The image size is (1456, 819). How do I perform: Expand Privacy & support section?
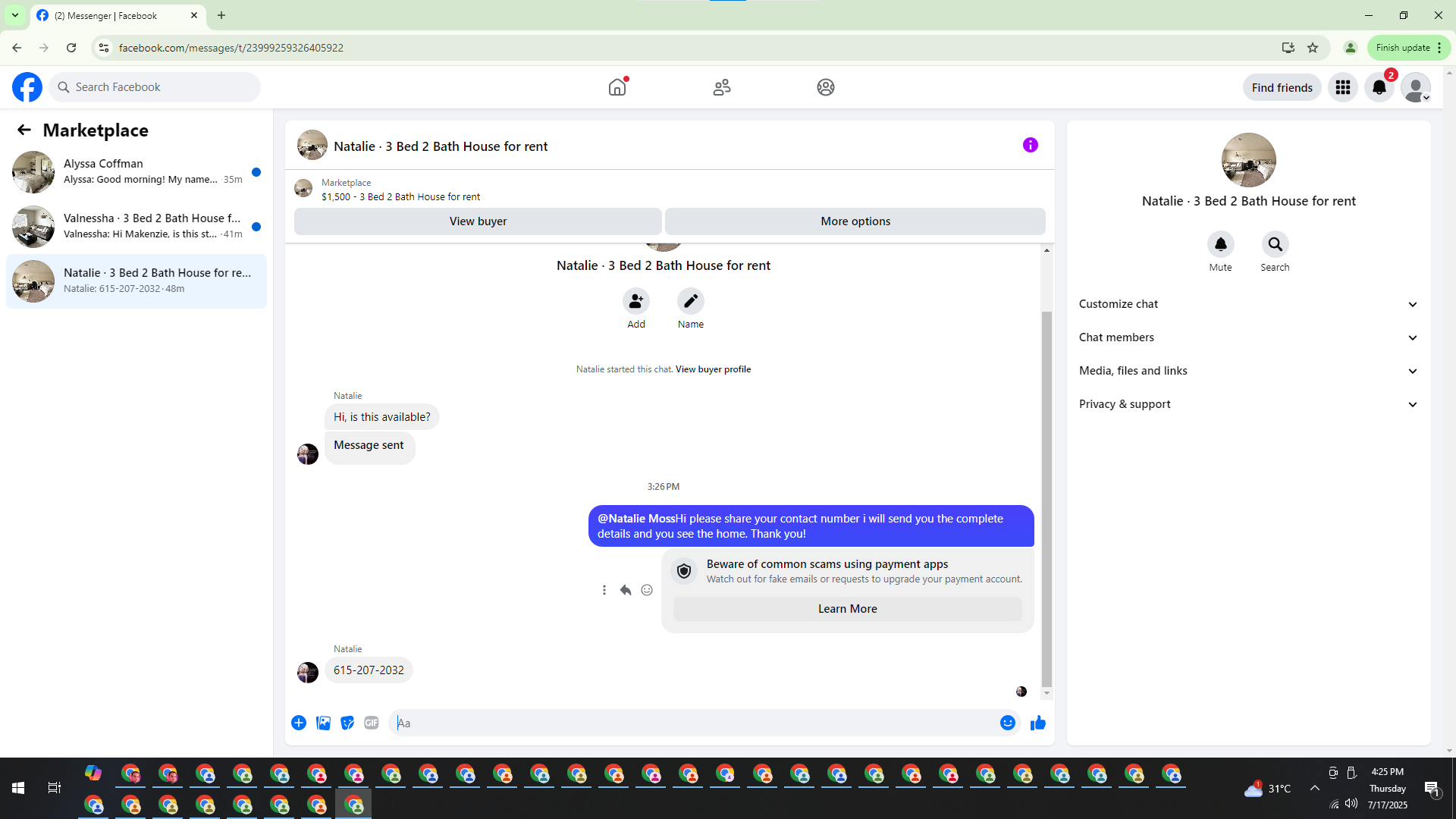click(x=1247, y=404)
